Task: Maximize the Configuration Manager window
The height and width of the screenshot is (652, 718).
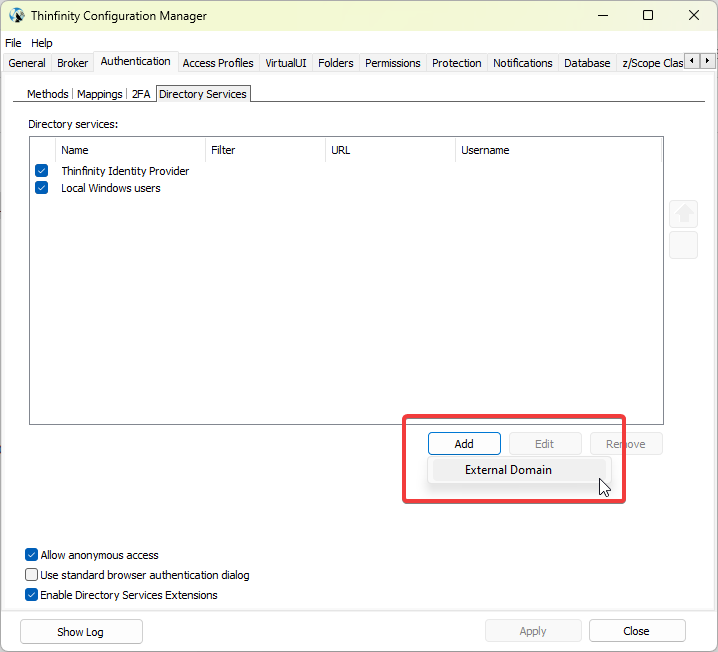Action: 648,16
